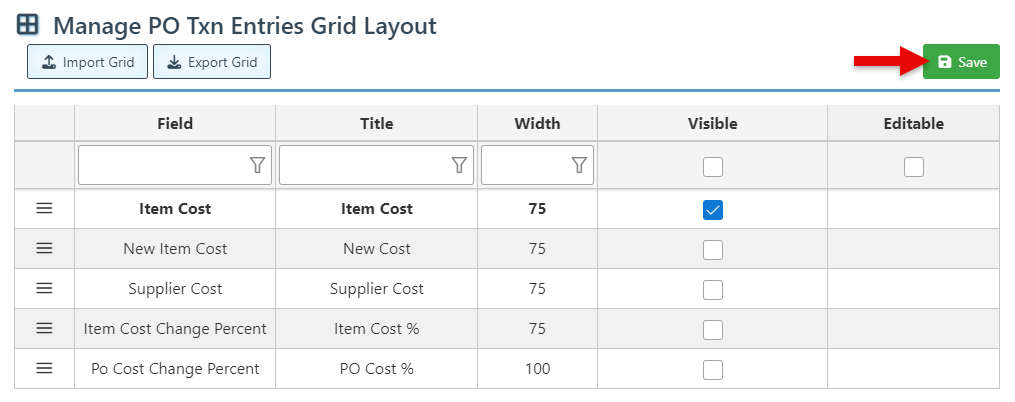This screenshot has width=1015, height=402.
Task: Click drag handle for Po Cost Change Percent
Action: pyautogui.click(x=44, y=368)
